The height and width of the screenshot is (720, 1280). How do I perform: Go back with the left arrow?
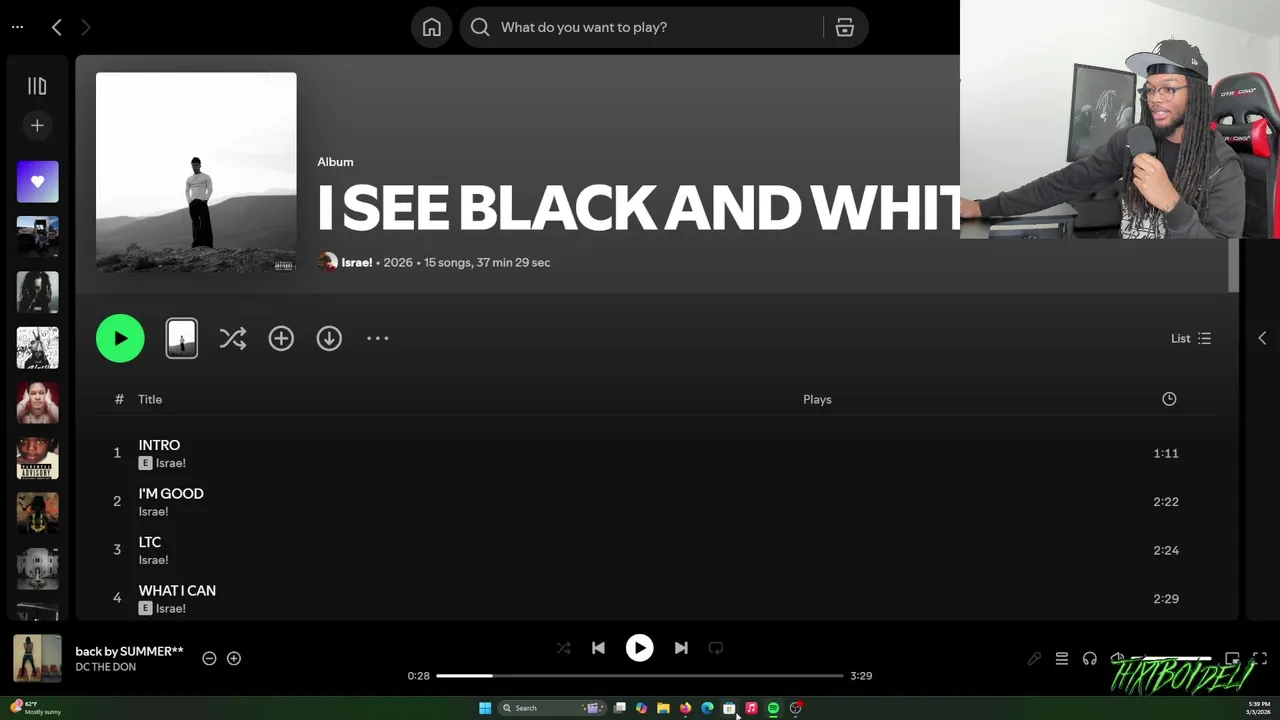coord(57,27)
